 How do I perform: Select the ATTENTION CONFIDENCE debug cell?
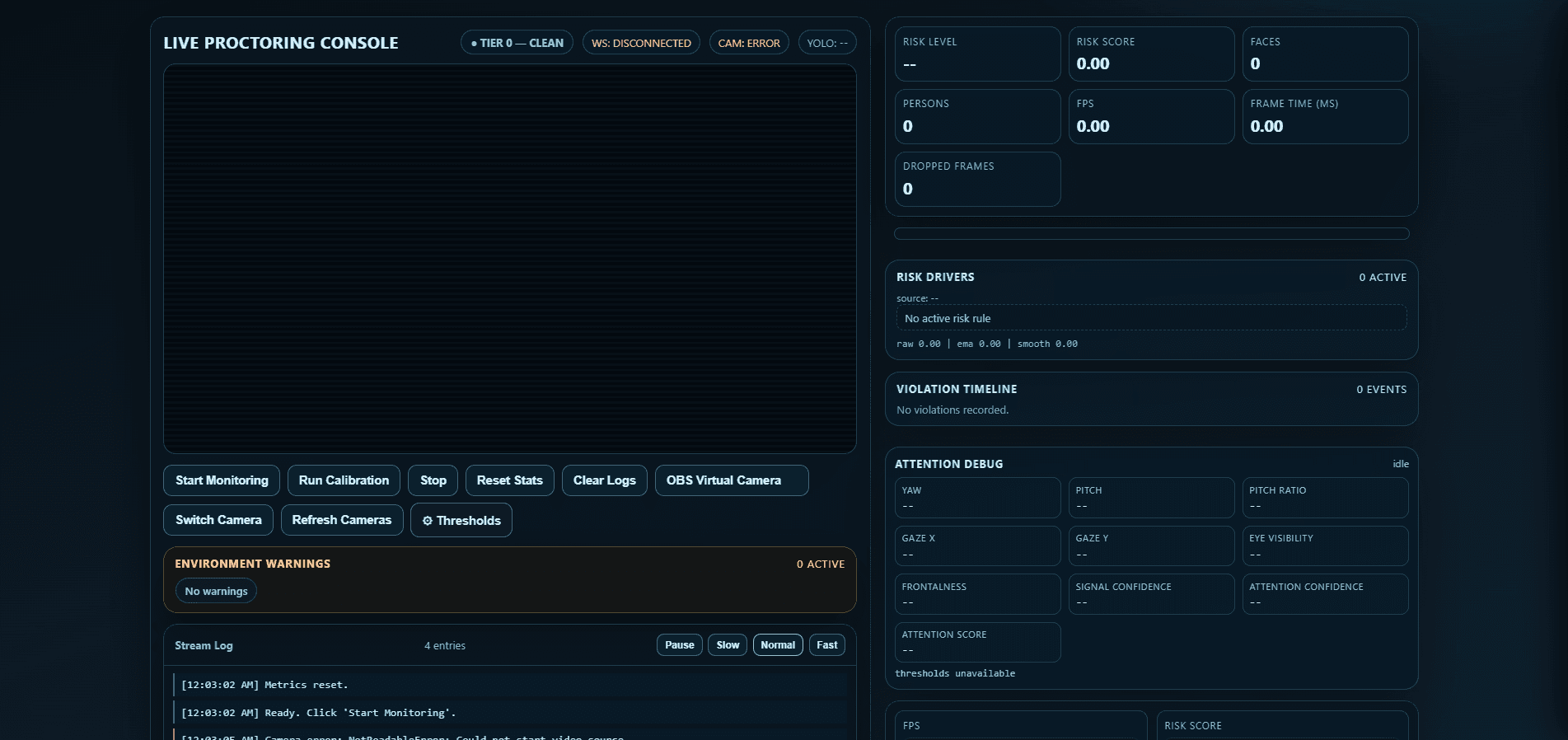coord(1326,594)
